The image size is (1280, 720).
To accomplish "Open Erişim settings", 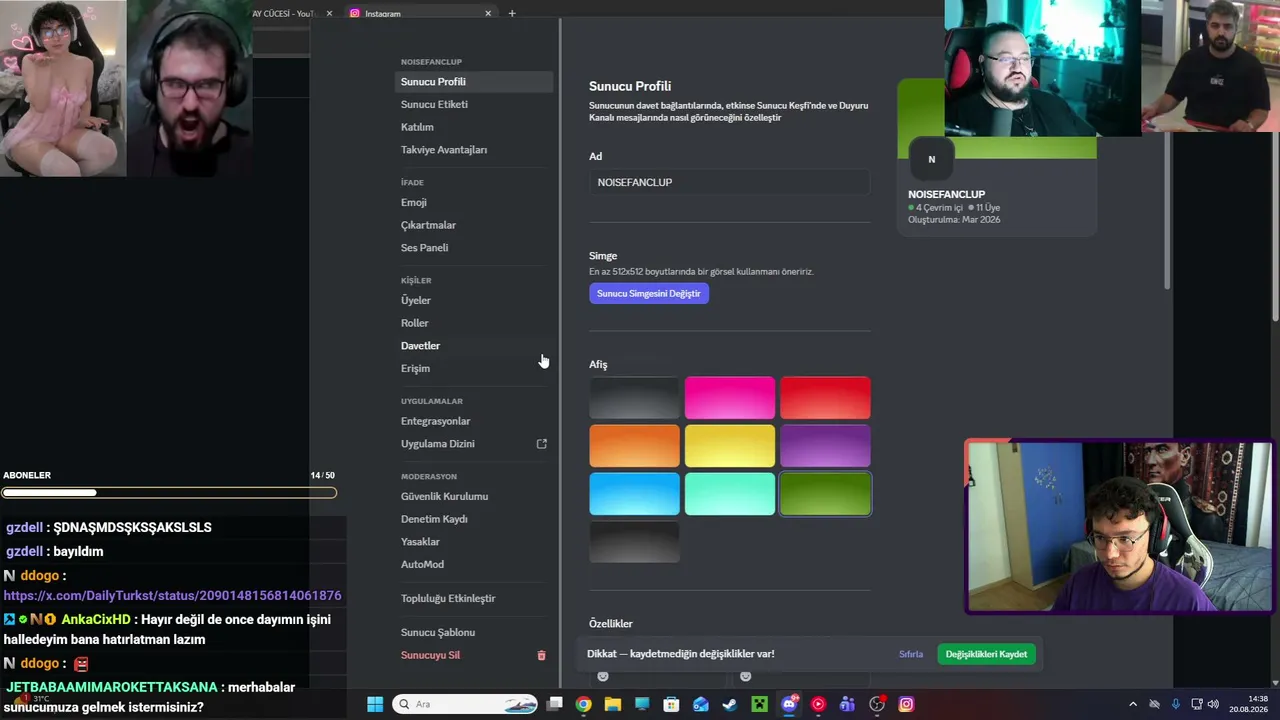I will pos(474,368).
